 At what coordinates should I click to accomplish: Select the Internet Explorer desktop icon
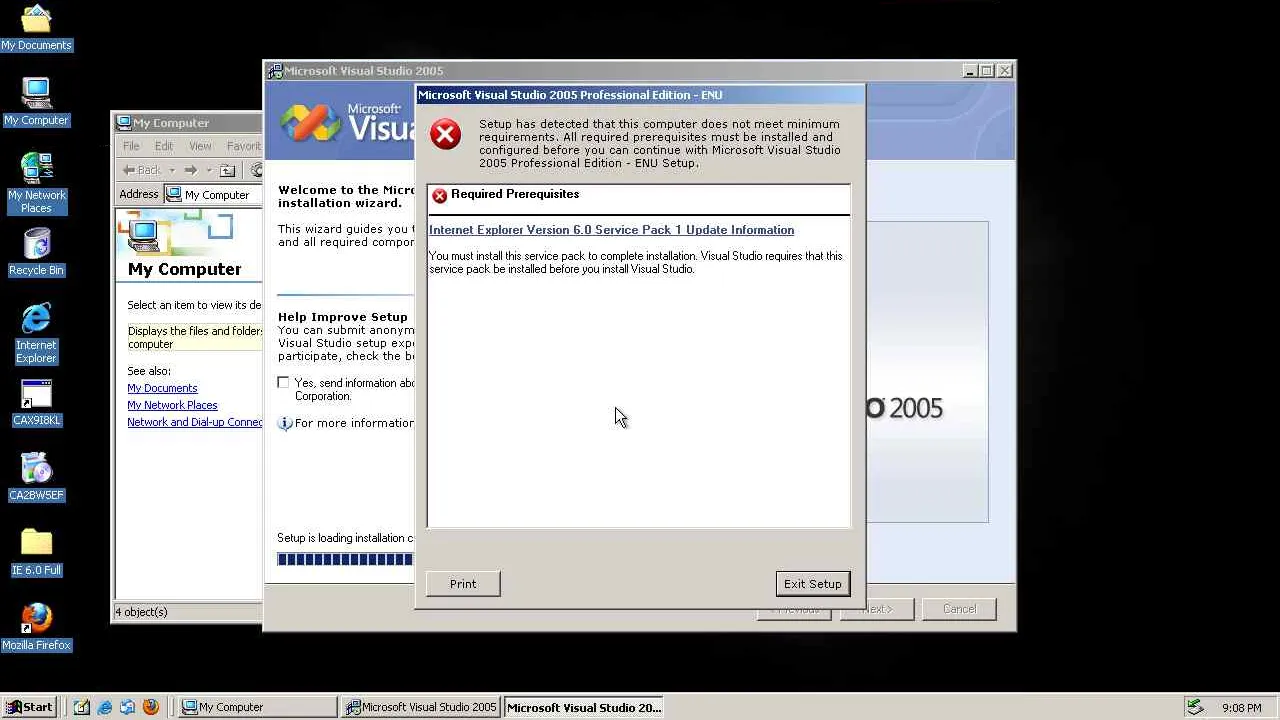point(36,334)
